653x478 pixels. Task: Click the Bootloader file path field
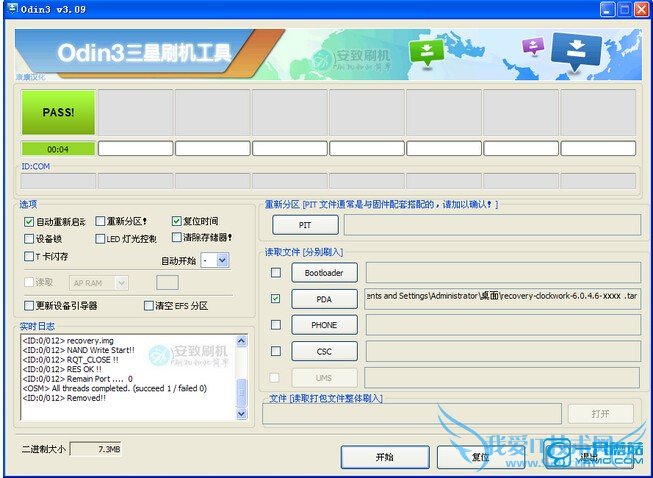[x=503, y=273]
